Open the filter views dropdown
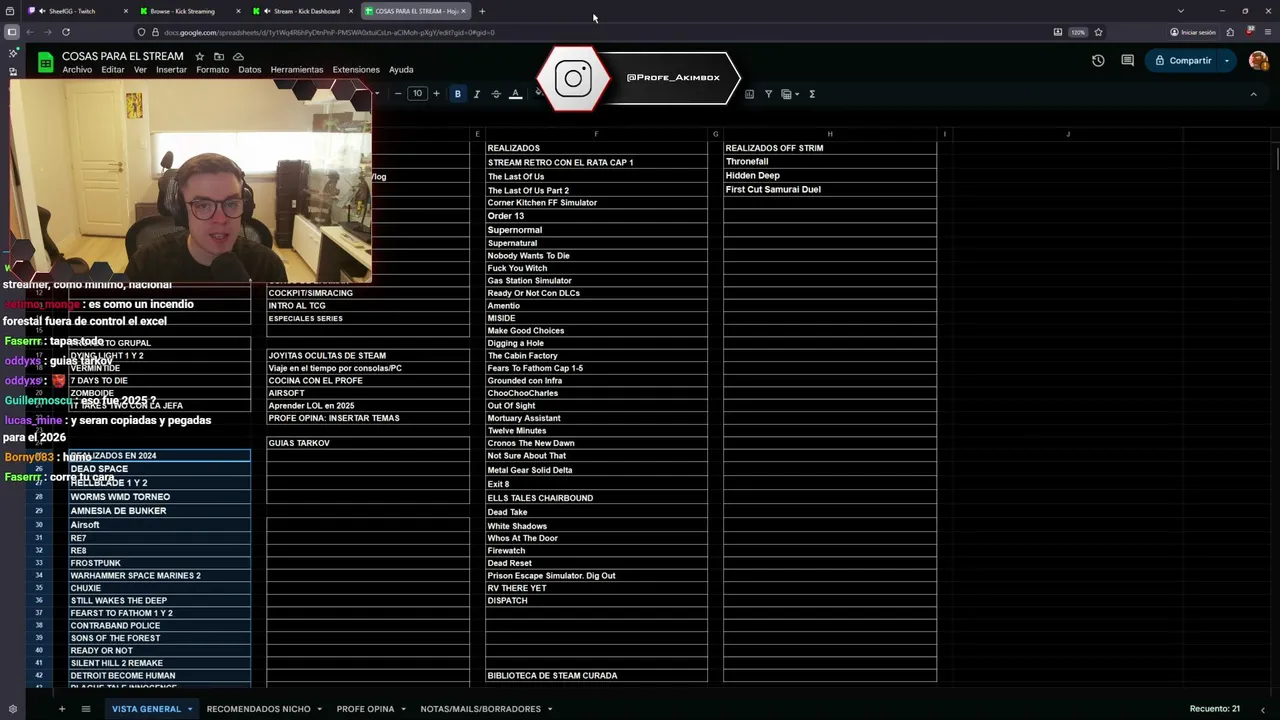1280x720 pixels. coord(788,94)
